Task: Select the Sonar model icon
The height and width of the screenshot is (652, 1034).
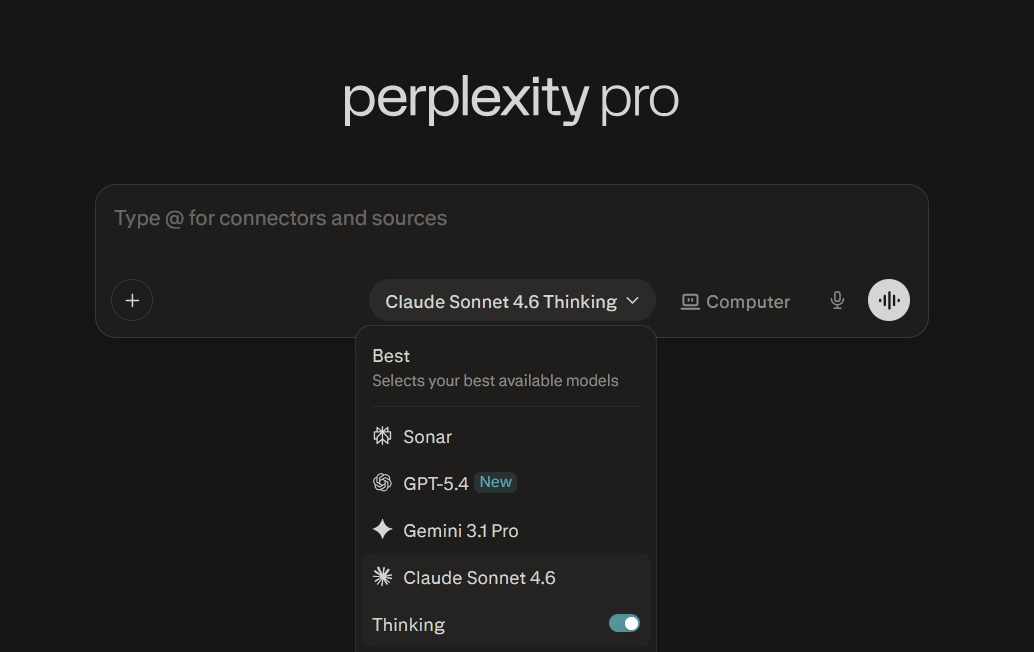Action: tap(381, 436)
